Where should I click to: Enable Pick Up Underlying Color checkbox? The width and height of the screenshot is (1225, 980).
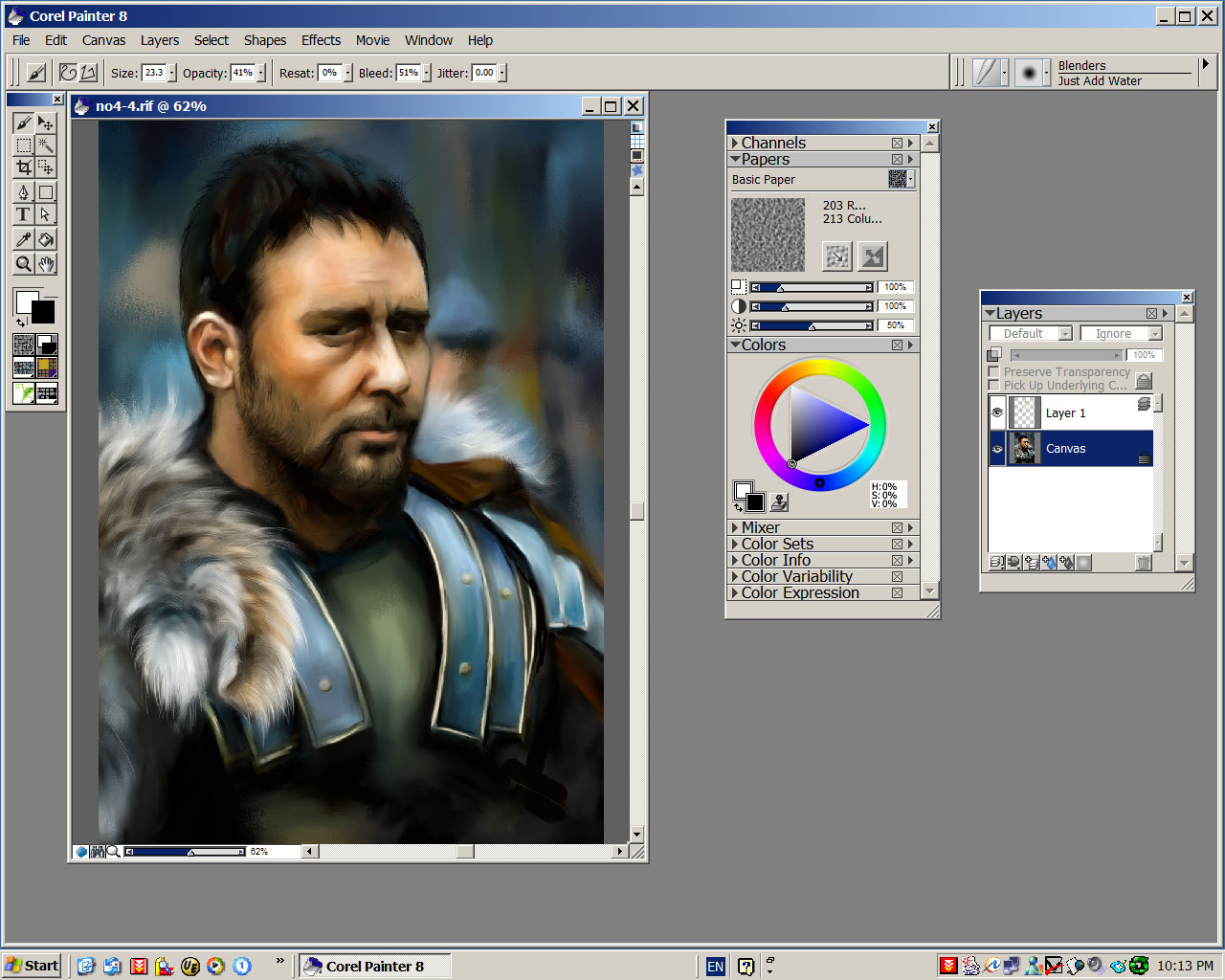coord(993,385)
